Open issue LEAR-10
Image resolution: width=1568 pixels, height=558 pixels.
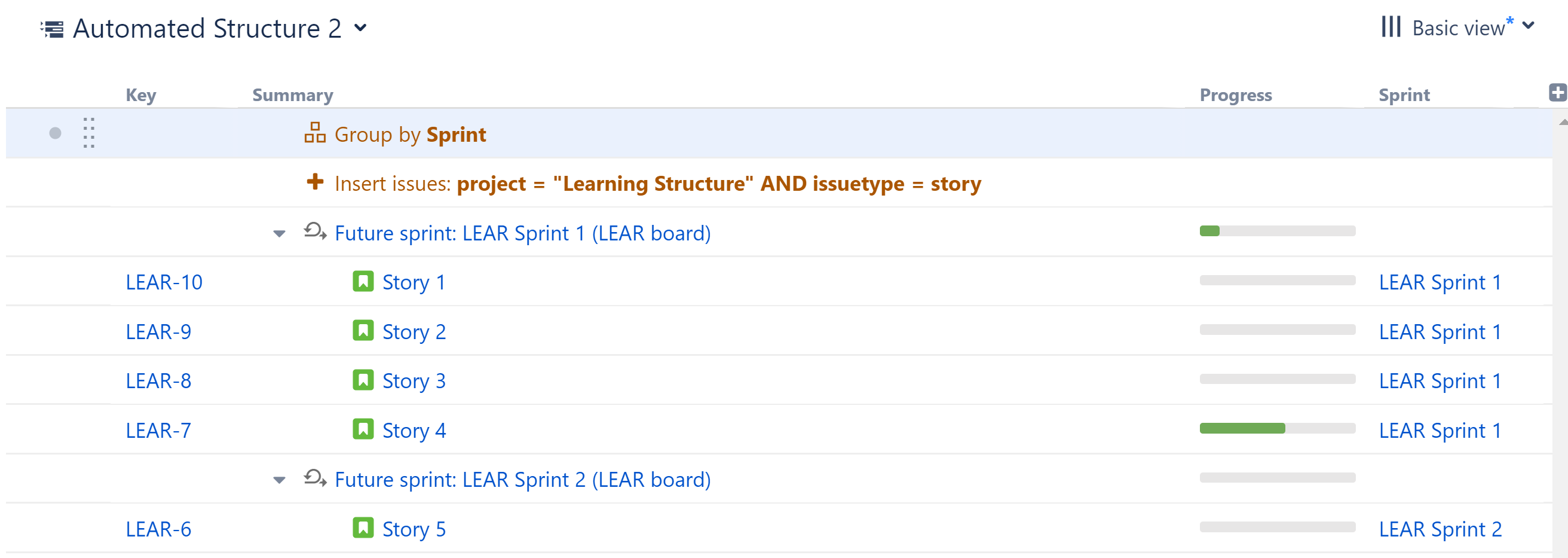pos(164,282)
